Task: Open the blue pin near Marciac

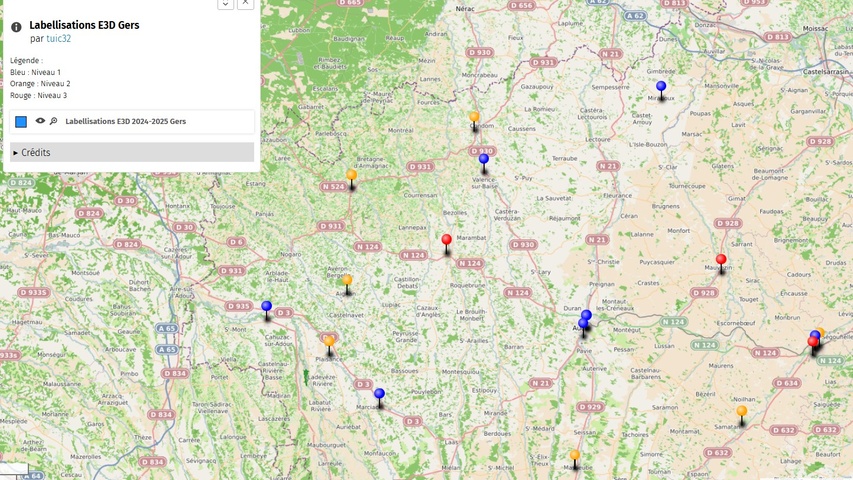Action: point(379,395)
